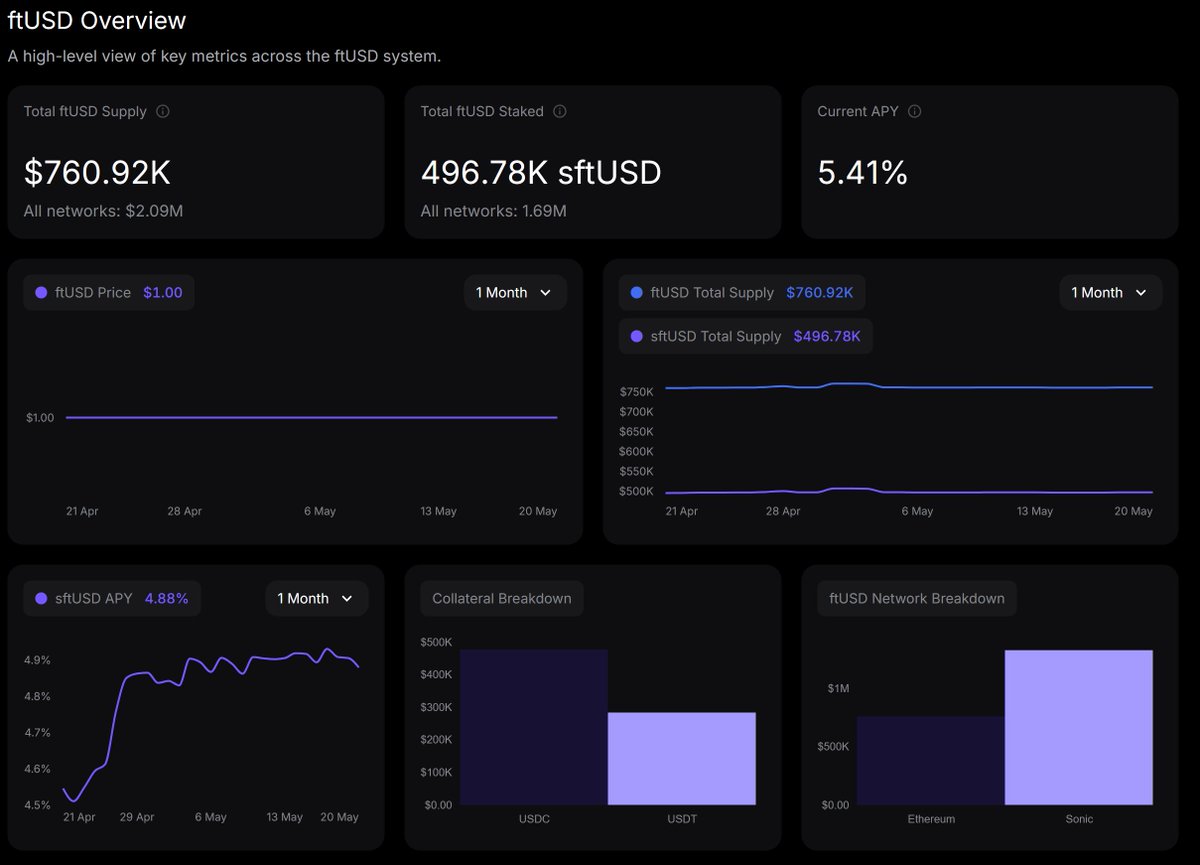Click the ftUSD Network Breakdown label

tap(917, 598)
